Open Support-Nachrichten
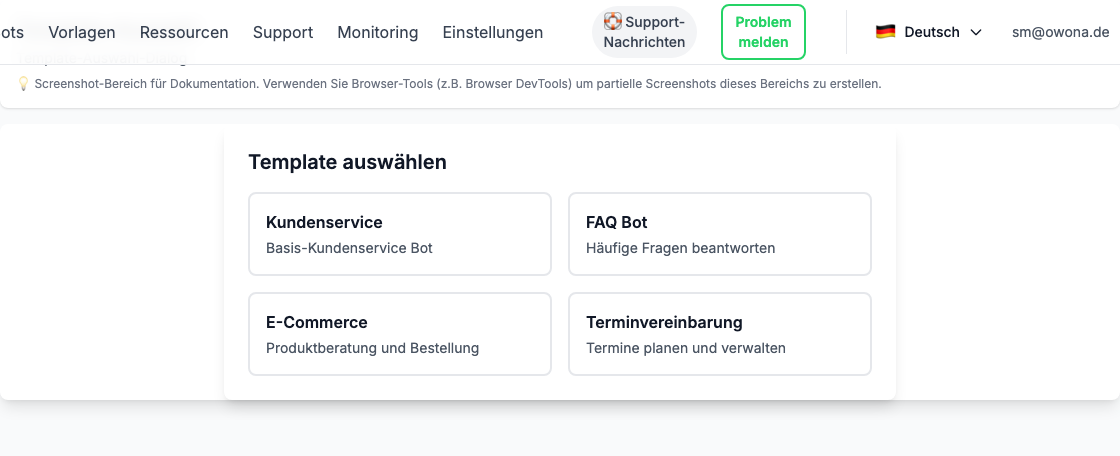This screenshot has height=456, width=1120. (x=645, y=32)
